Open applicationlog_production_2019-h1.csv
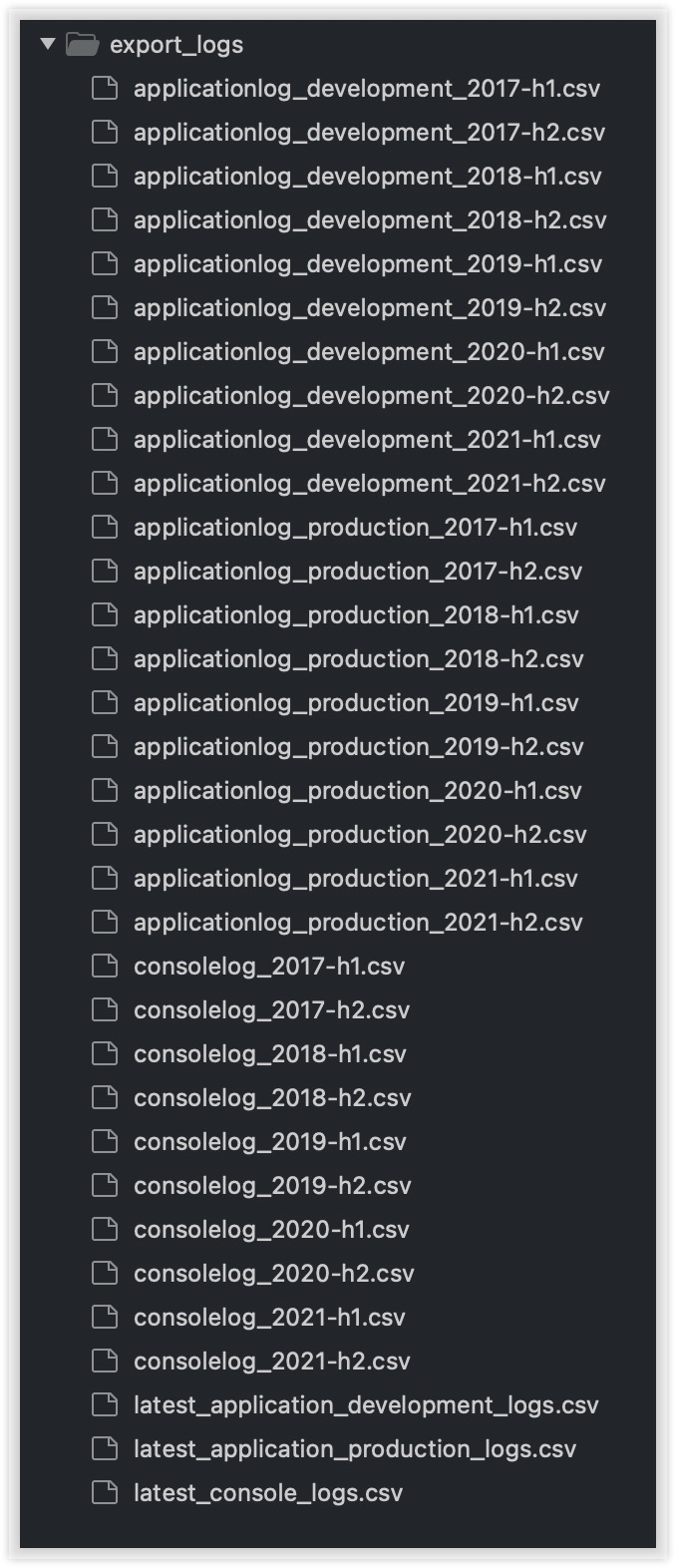676x1568 pixels. [356, 703]
